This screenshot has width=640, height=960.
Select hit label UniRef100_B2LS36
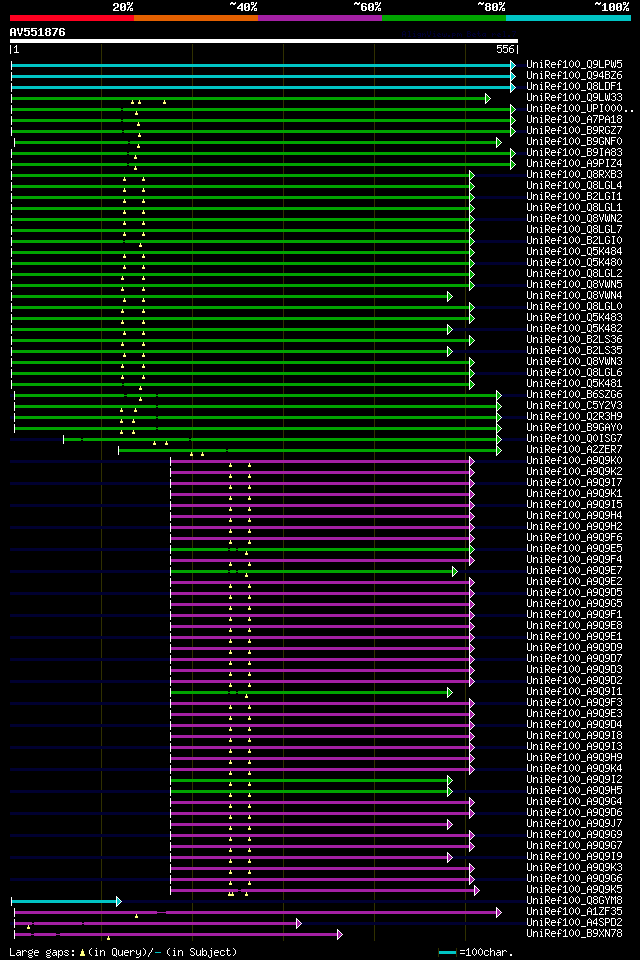point(574,340)
